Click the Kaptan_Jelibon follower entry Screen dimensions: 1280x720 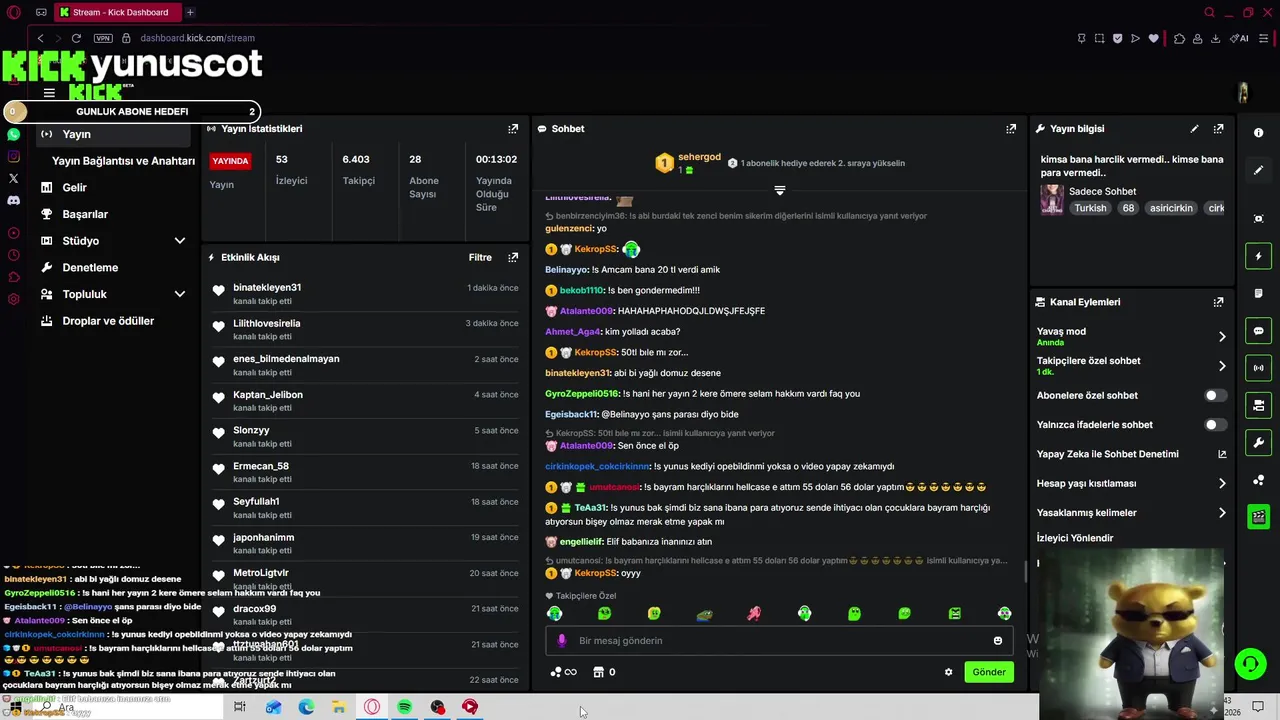pyautogui.click(x=365, y=401)
